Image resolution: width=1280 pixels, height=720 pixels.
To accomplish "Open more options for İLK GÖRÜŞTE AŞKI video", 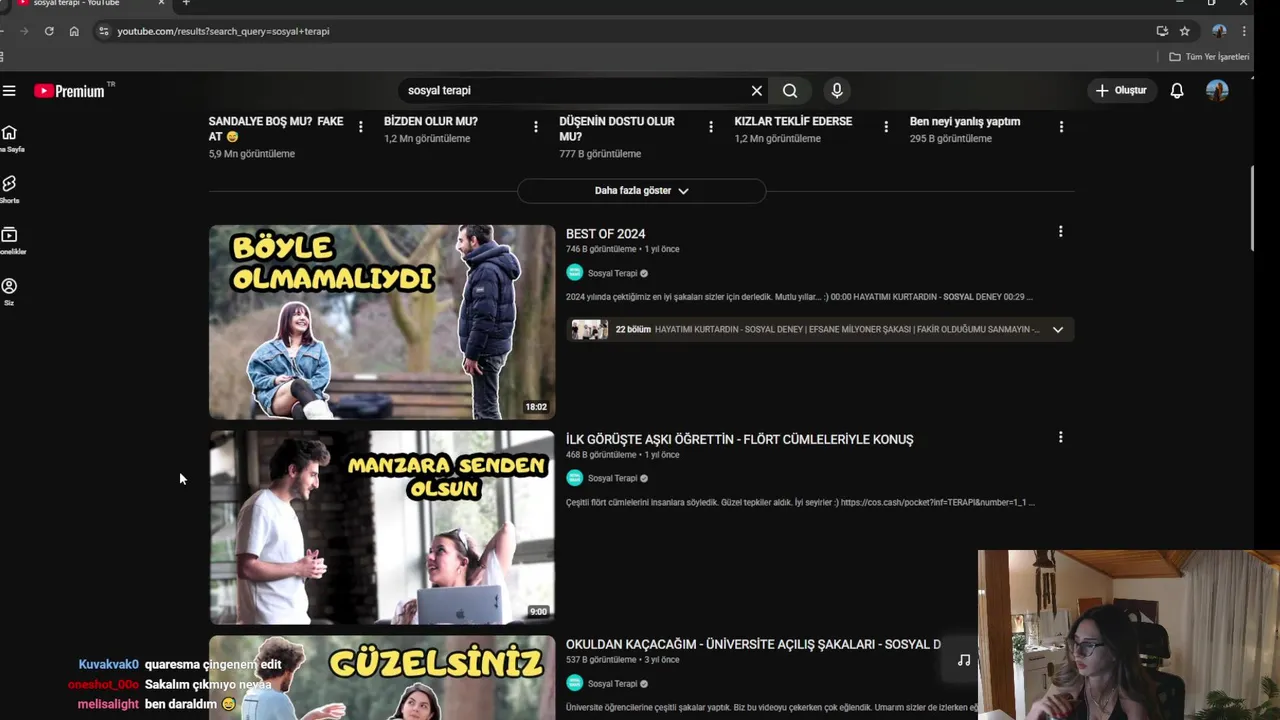I will [x=1060, y=437].
